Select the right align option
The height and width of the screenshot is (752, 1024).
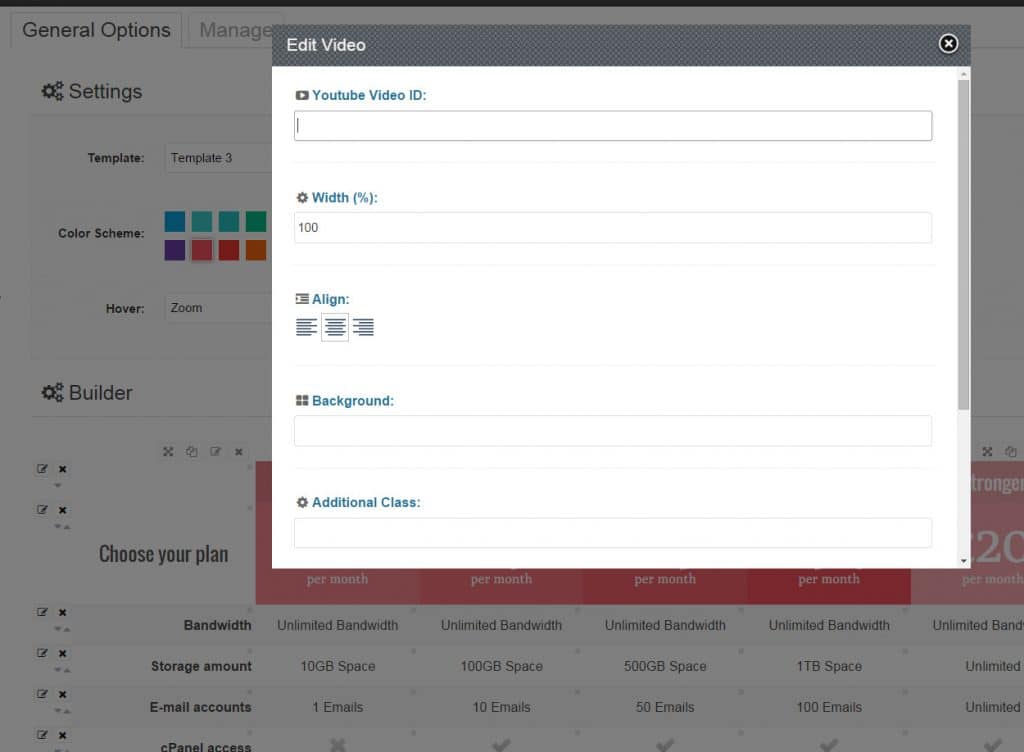point(363,327)
